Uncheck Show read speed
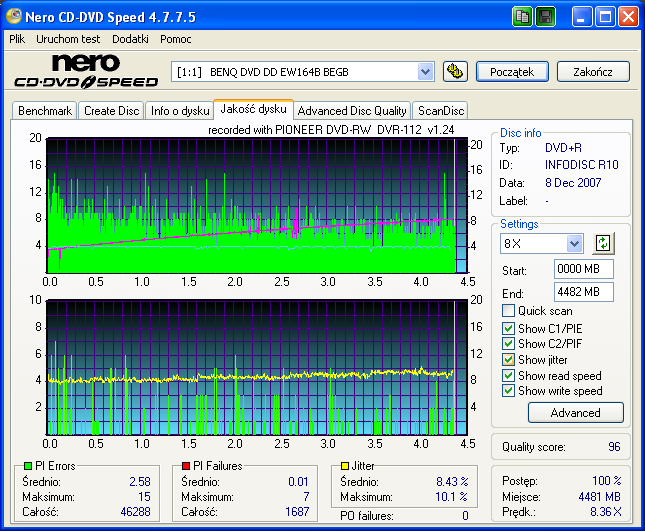This screenshot has height=531, width=645. pyautogui.click(x=508, y=376)
